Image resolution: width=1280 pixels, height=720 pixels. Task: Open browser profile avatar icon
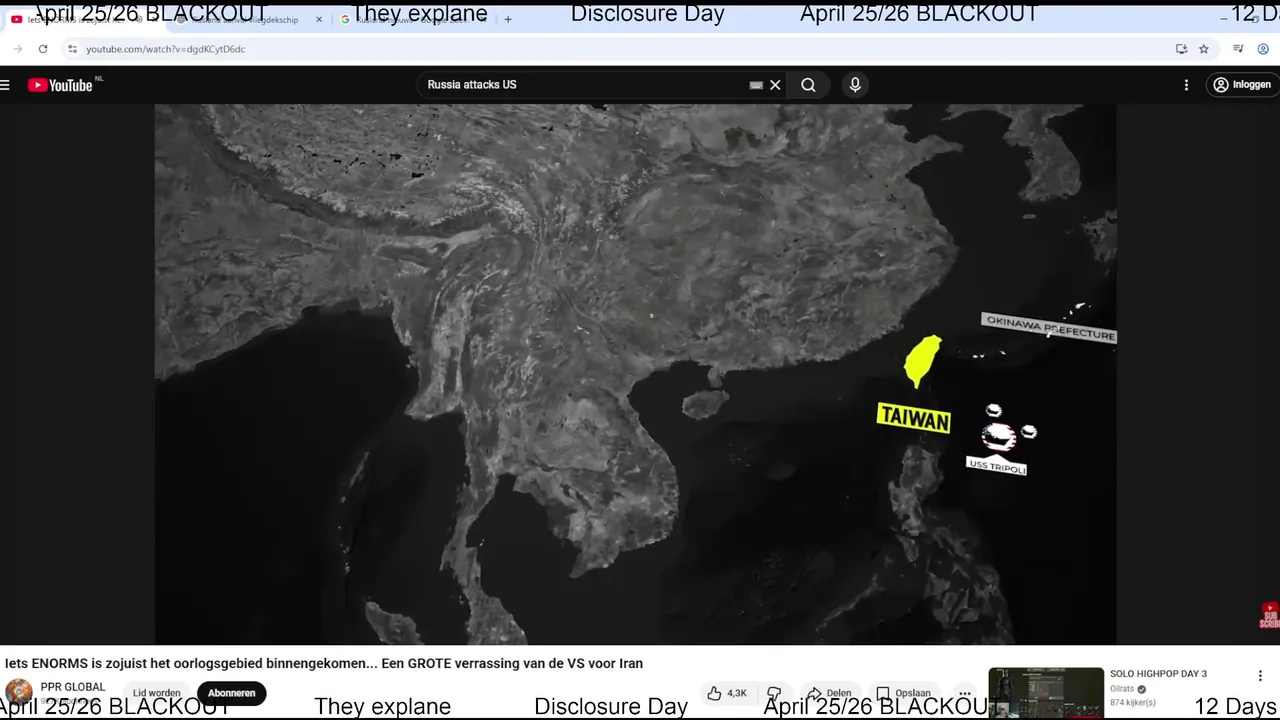click(x=1264, y=49)
